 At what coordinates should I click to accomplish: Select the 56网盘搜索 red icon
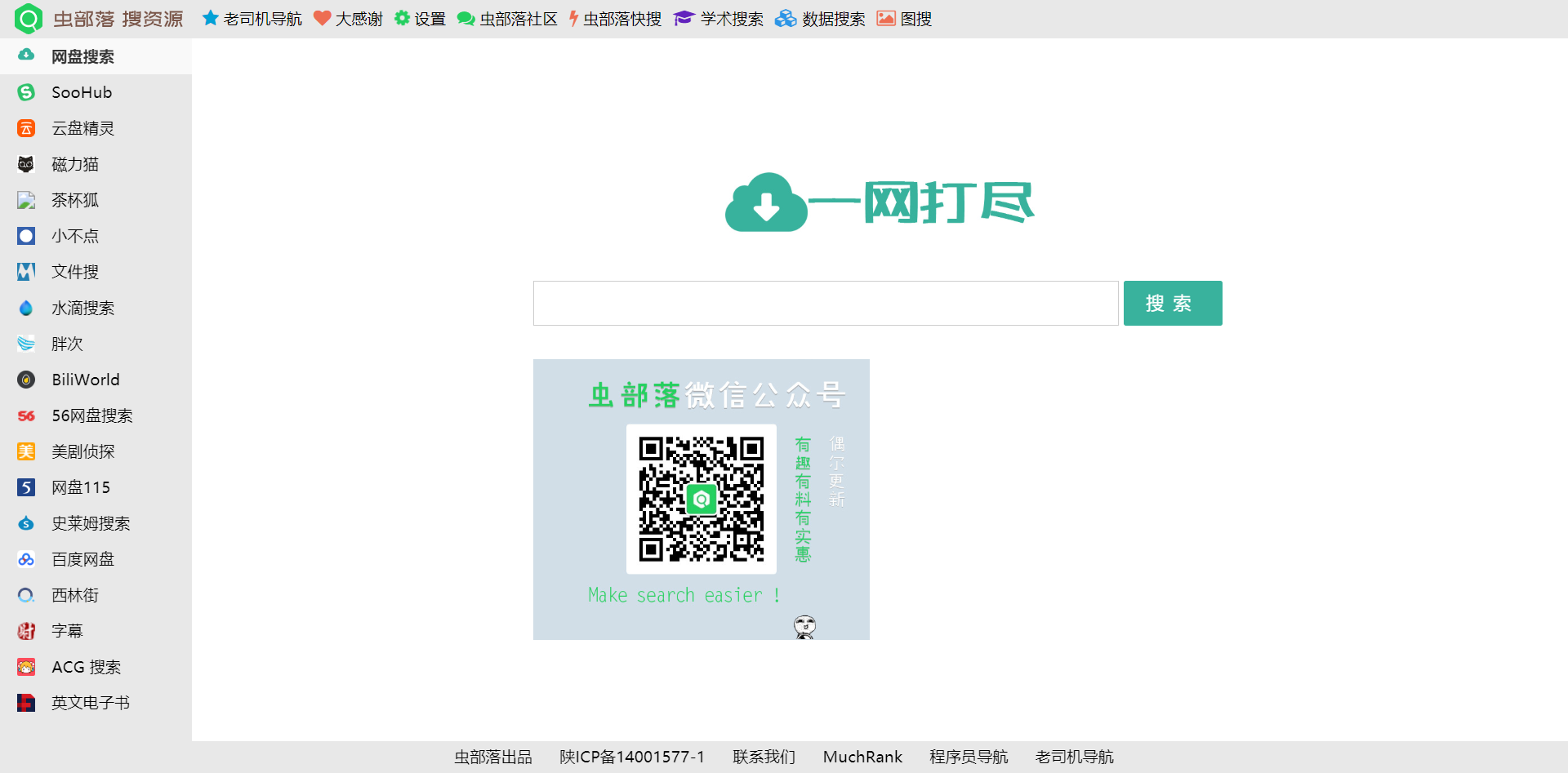26,415
